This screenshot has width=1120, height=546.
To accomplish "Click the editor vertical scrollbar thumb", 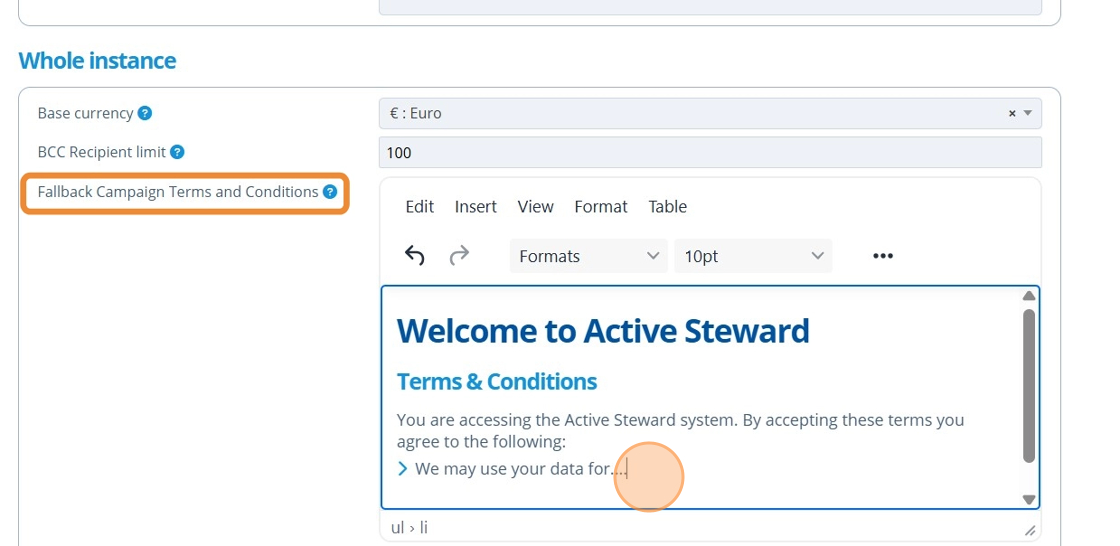I will pos(1029,386).
